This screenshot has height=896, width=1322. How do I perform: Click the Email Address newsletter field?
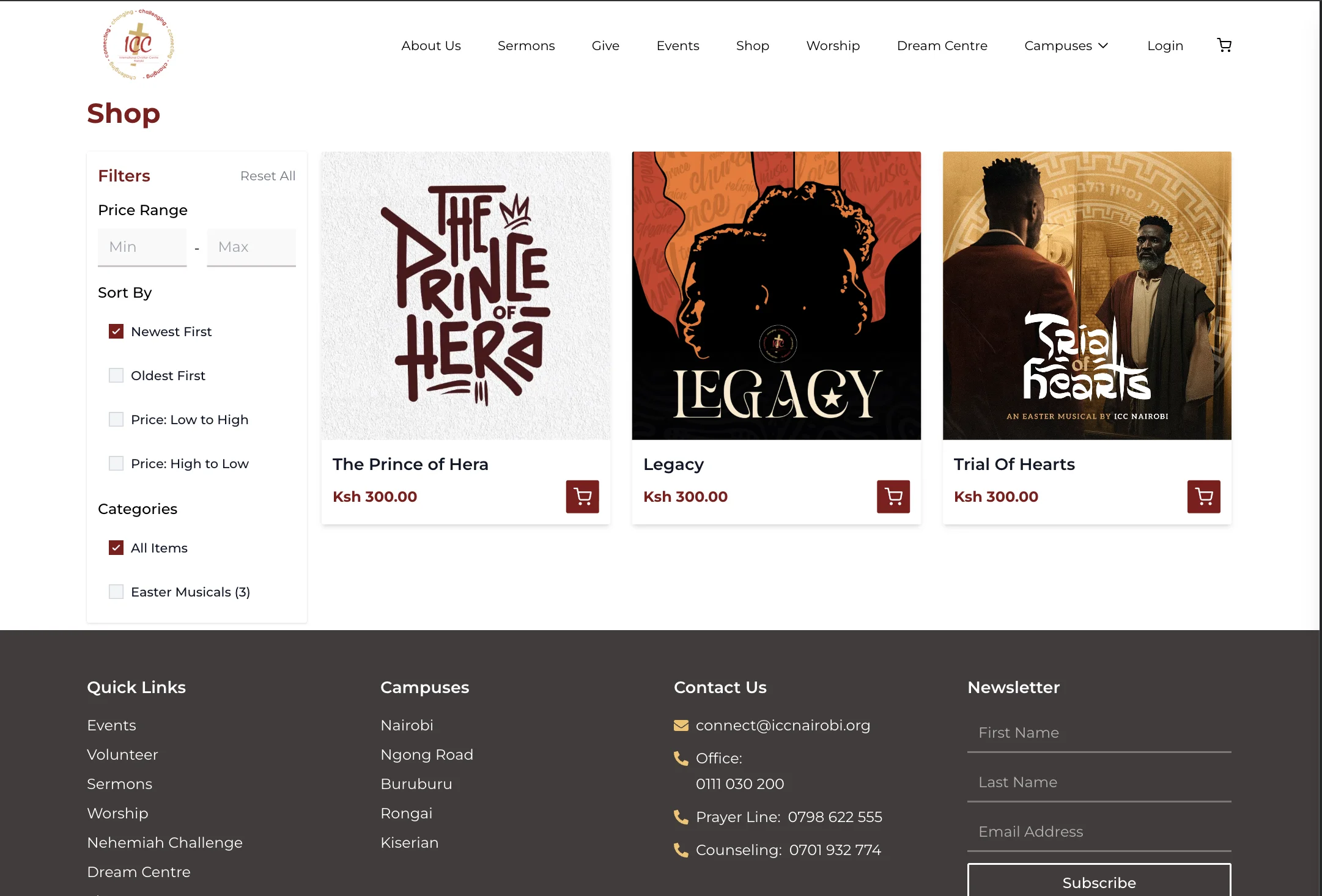[x=1099, y=832]
